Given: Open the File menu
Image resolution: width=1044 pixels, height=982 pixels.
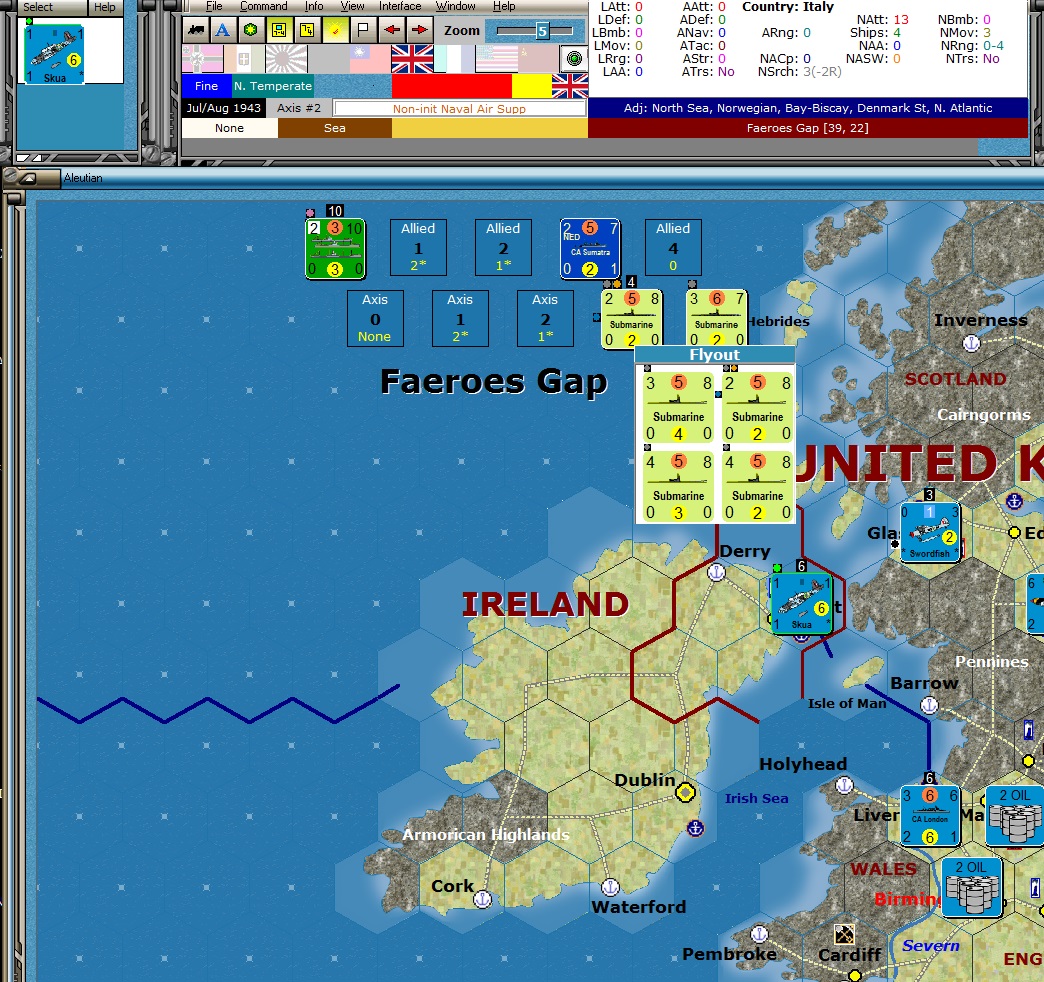Looking at the screenshot, I should point(214,6).
